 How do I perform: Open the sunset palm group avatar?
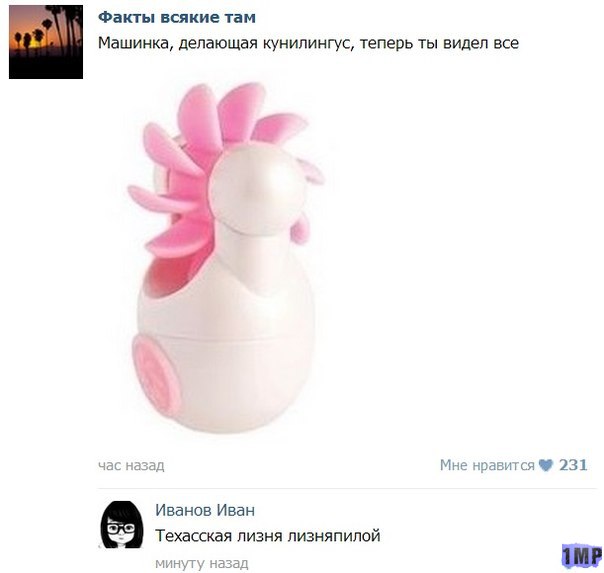pyautogui.click(x=46, y=42)
